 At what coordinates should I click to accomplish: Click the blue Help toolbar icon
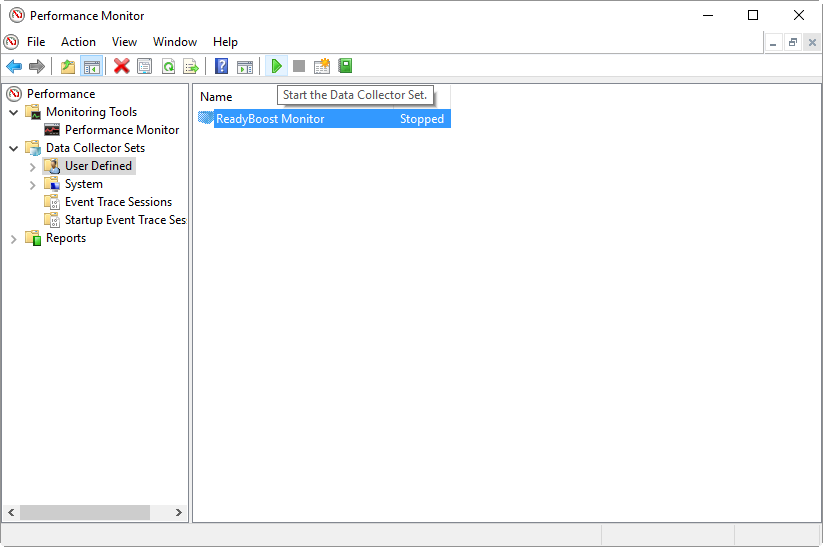pos(222,67)
